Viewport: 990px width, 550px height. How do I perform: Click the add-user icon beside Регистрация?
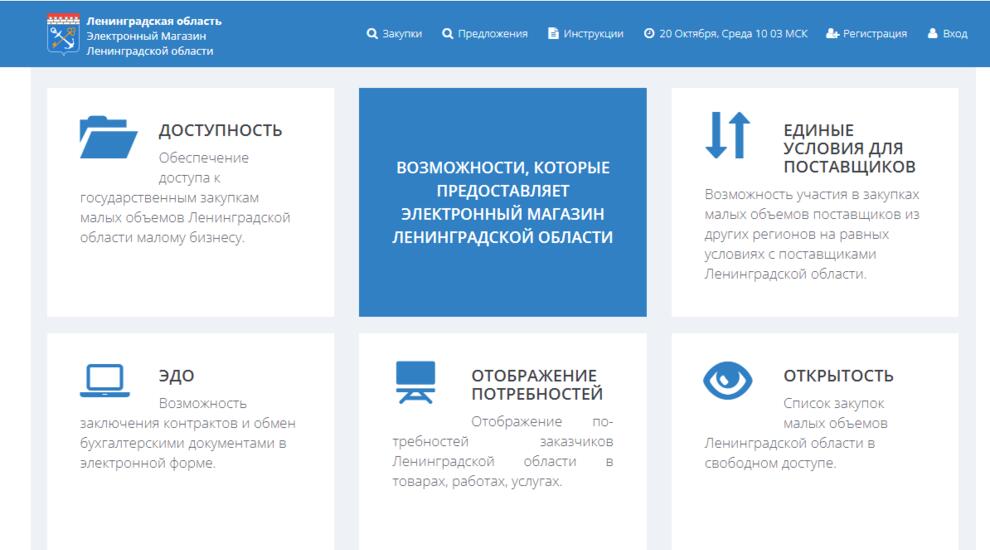click(832, 33)
